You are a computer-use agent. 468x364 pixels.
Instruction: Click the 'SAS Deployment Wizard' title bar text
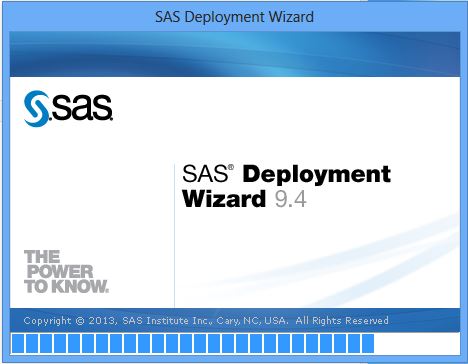click(x=234, y=17)
